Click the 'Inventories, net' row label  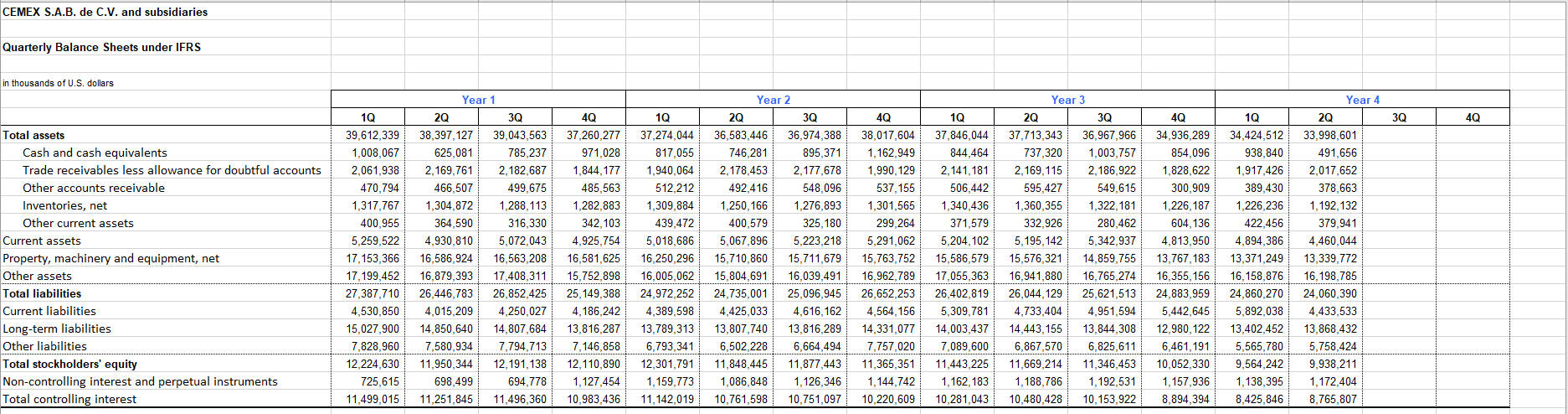64,205
